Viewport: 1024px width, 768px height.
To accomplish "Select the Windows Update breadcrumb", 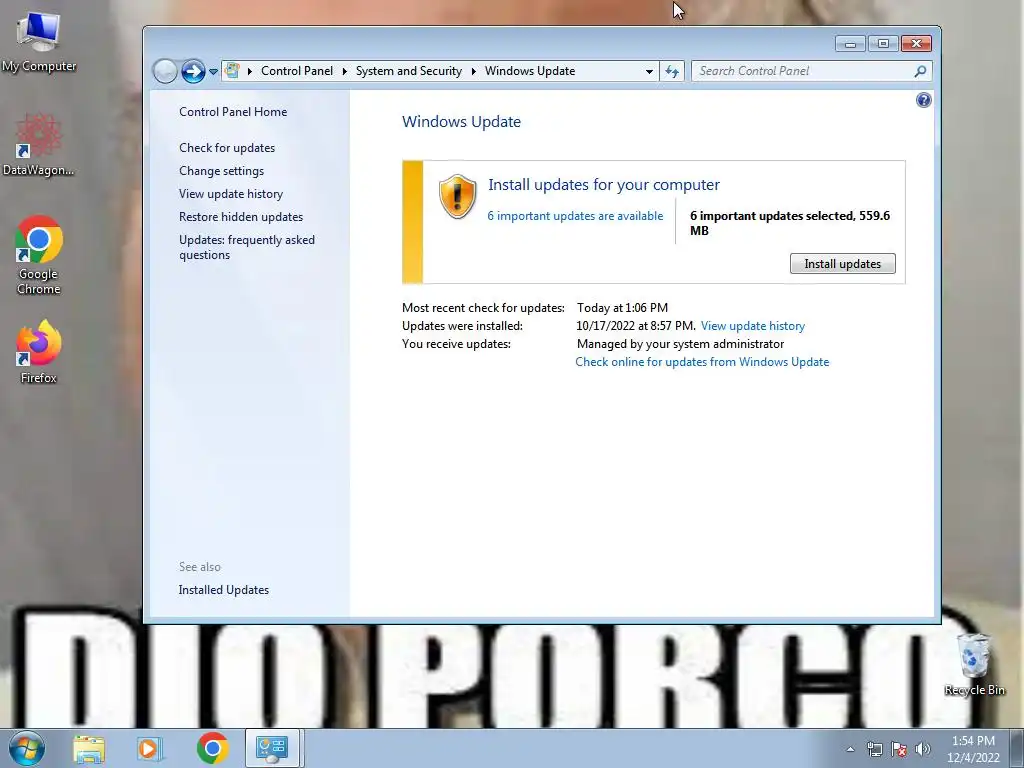I will (530, 71).
